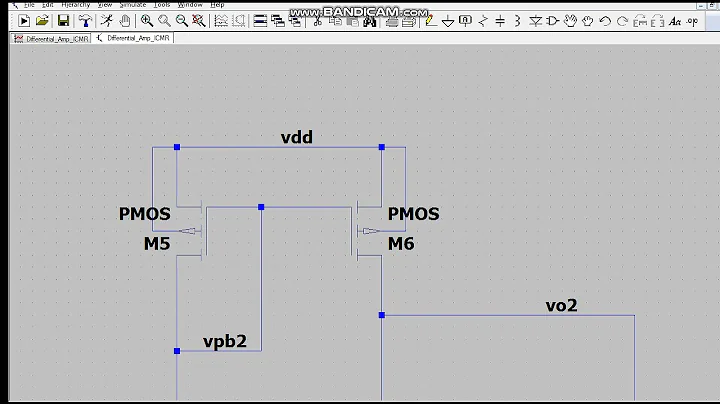Find with binoculars icon

[x=370, y=21]
